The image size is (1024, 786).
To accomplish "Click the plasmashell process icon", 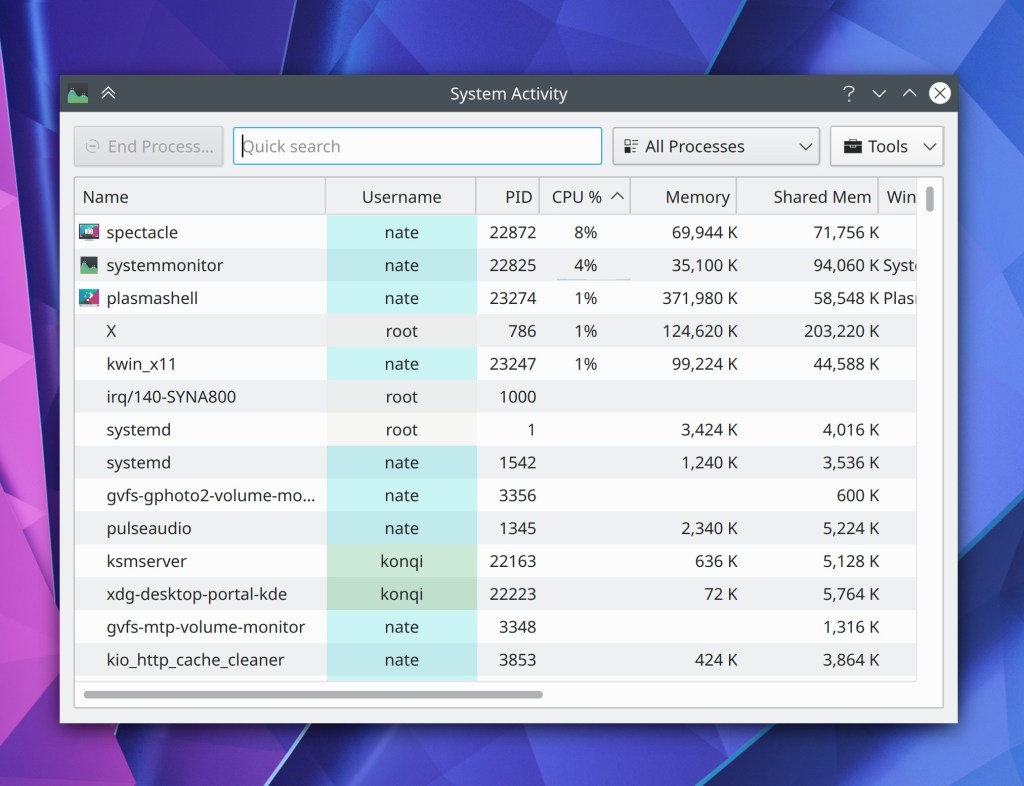I will (89, 298).
